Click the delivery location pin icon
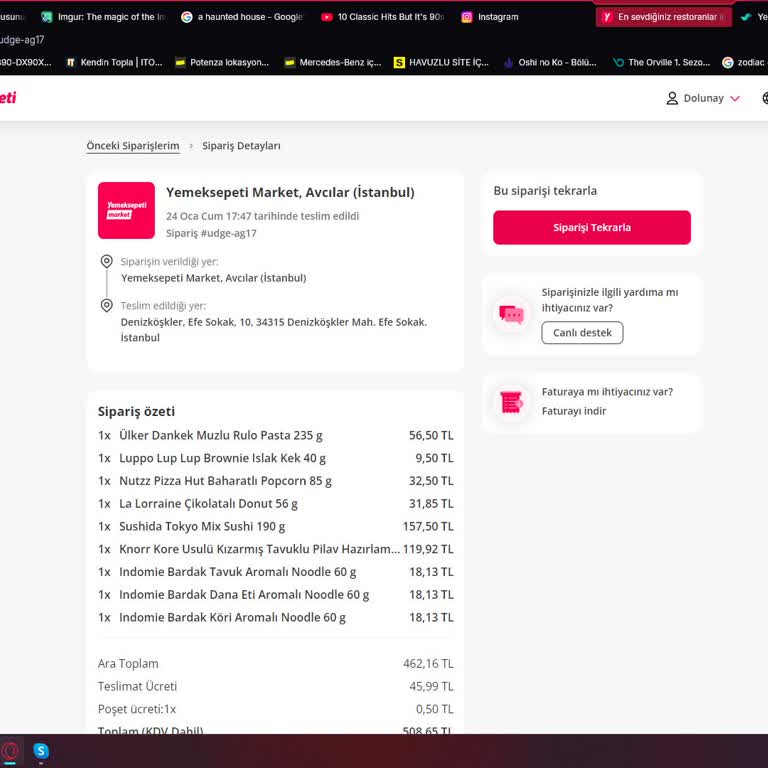This screenshot has width=768, height=768. click(106, 305)
